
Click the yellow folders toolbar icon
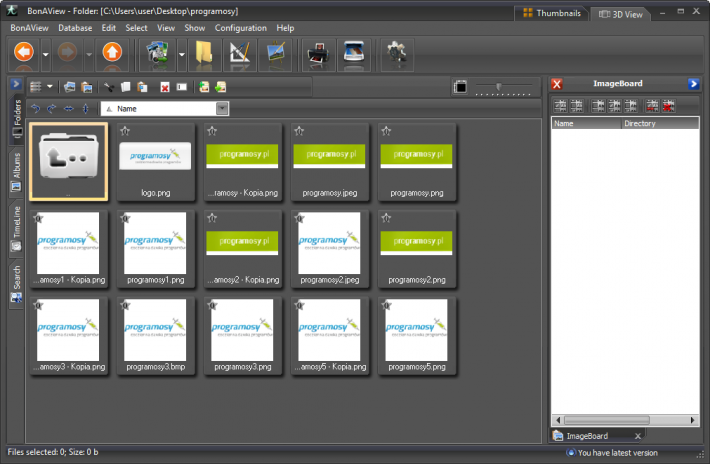coord(204,53)
